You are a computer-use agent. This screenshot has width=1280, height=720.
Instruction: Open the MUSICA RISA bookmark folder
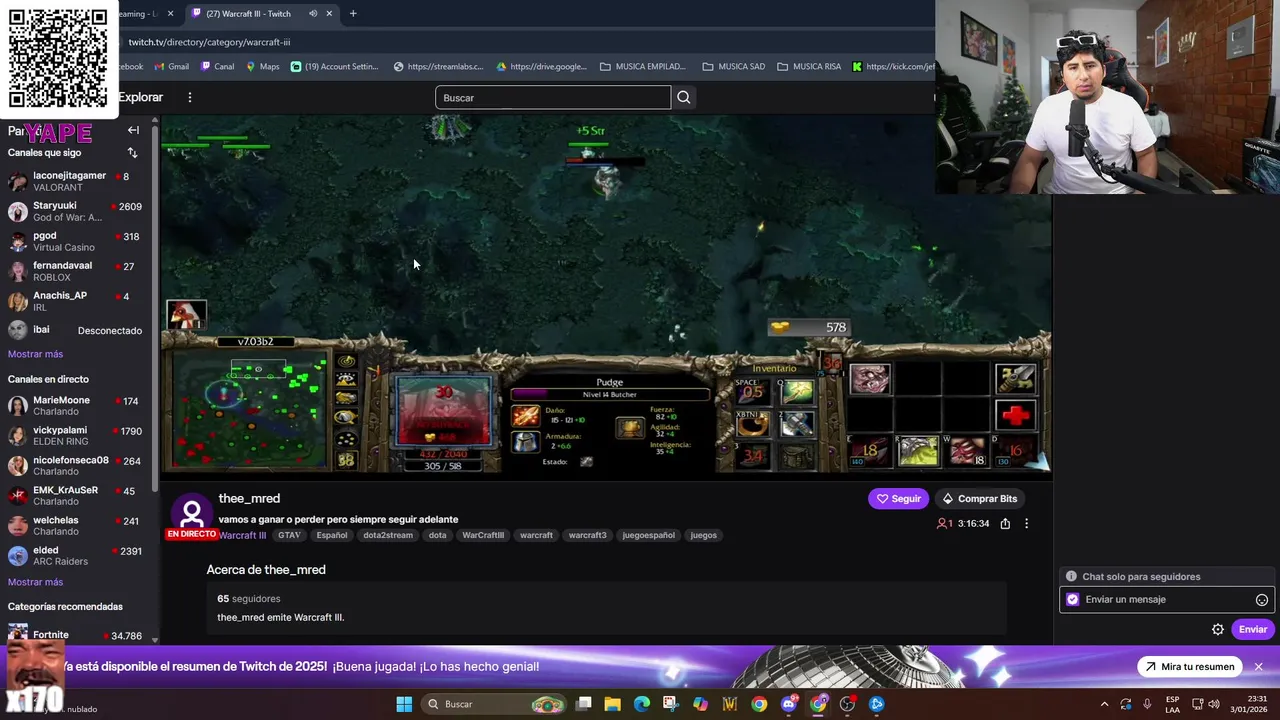pos(809,67)
